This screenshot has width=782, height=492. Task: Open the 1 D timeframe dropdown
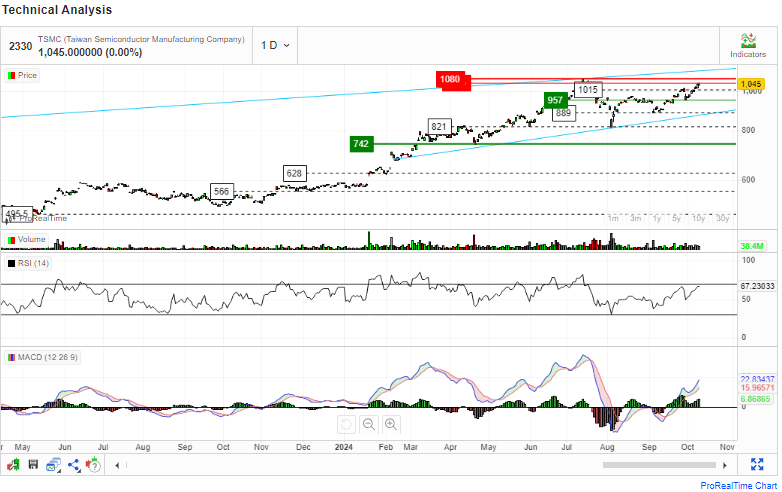coord(275,45)
